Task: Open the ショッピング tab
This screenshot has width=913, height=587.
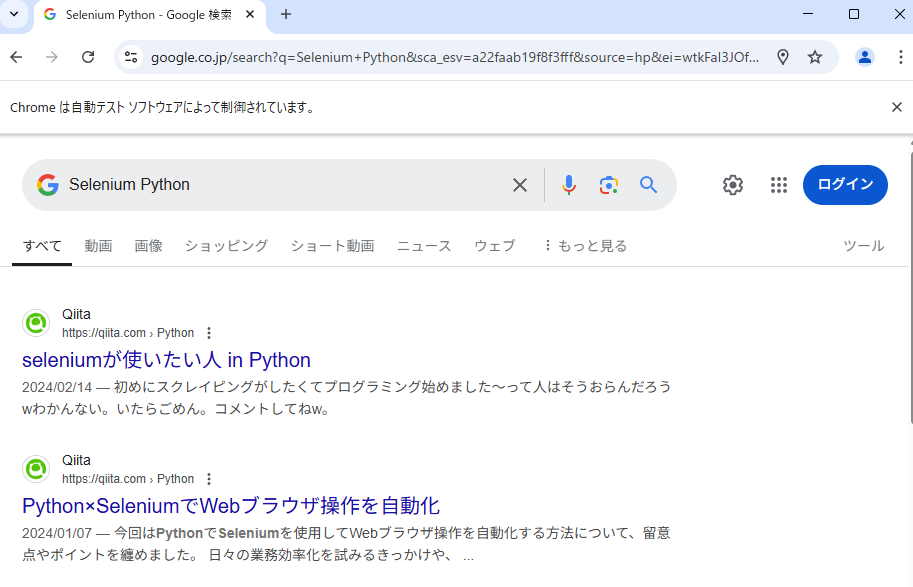Action: click(227, 246)
